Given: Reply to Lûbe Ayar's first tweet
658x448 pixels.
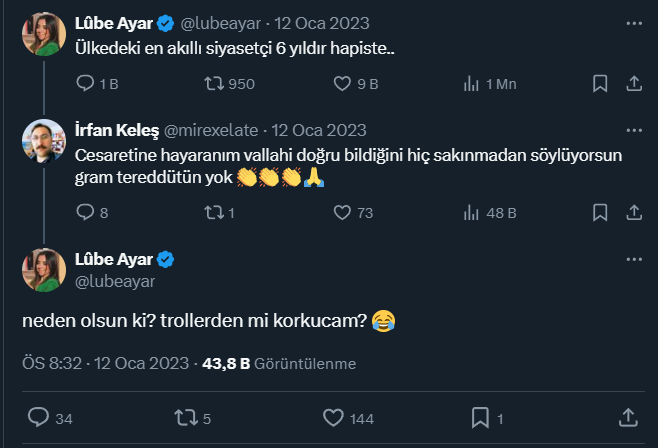Looking at the screenshot, I should (86, 85).
